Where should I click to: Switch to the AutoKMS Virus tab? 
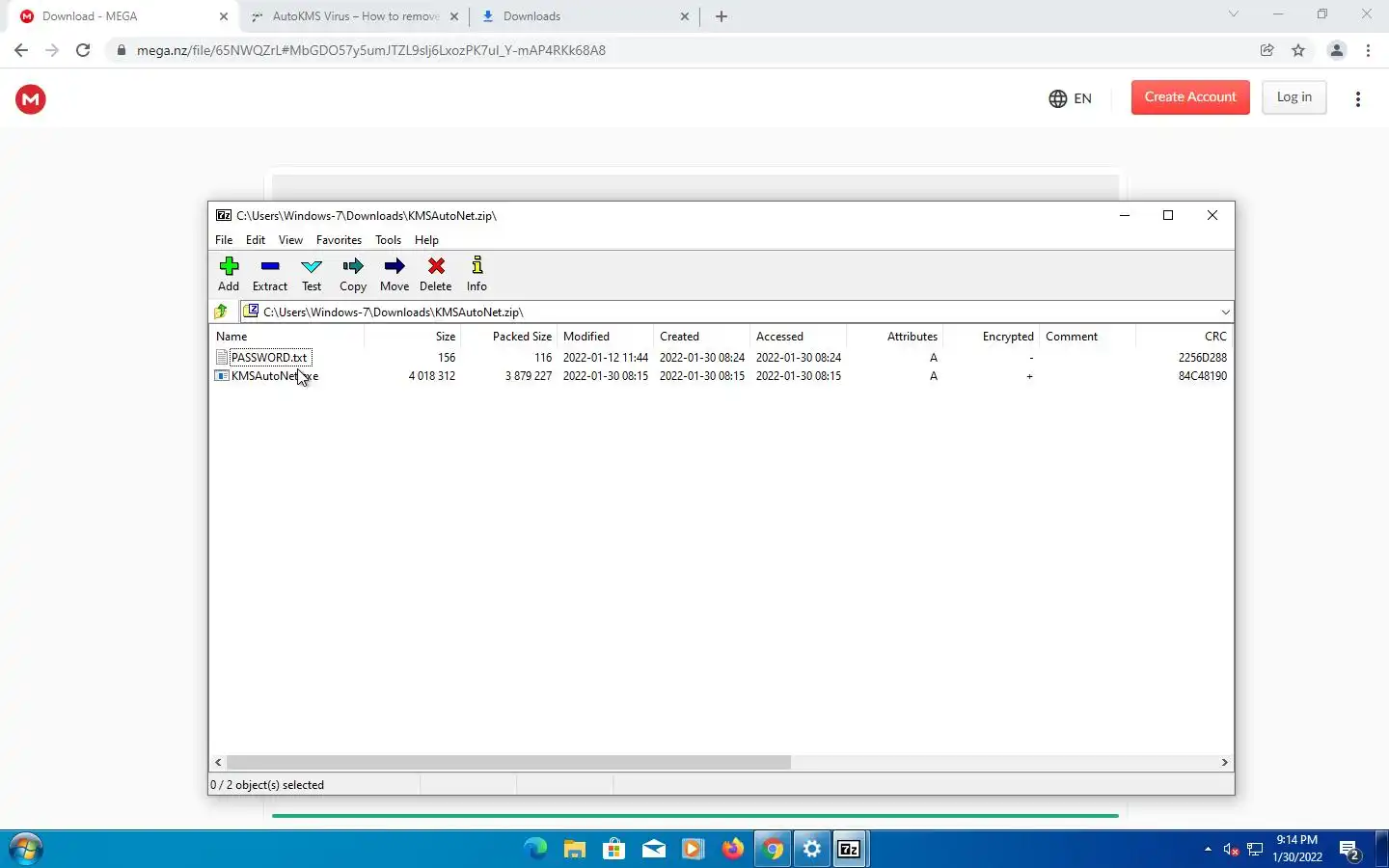[x=353, y=16]
